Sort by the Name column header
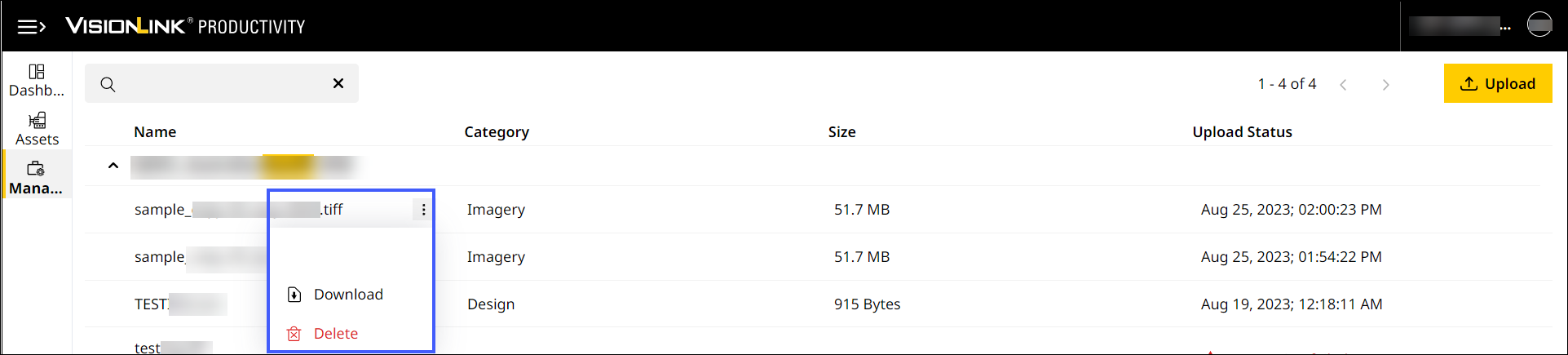Screen dimensions: 1568x355 (x=155, y=132)
